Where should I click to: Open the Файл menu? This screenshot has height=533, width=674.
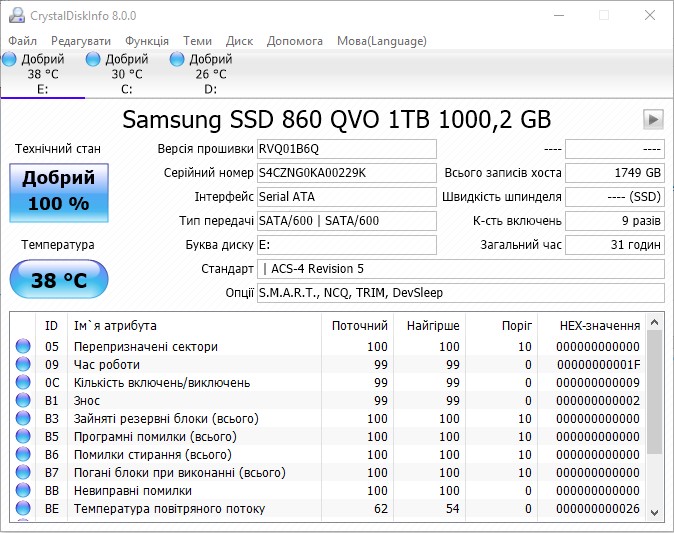coord(23,41)
